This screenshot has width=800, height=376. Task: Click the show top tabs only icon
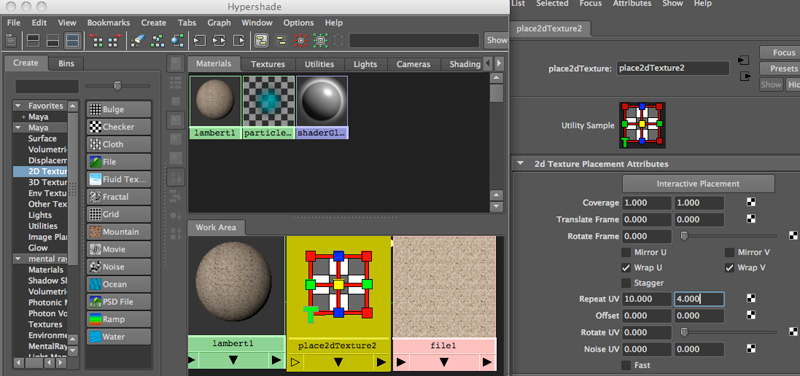(x=33, y=40)
